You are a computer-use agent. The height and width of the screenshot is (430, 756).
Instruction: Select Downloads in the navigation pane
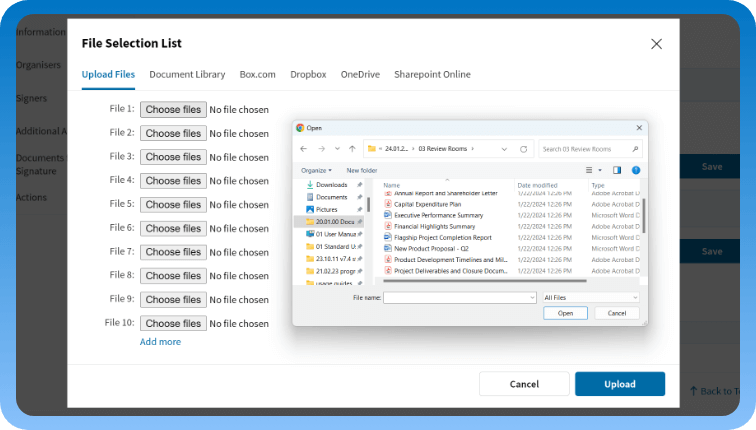coord(331,185)
